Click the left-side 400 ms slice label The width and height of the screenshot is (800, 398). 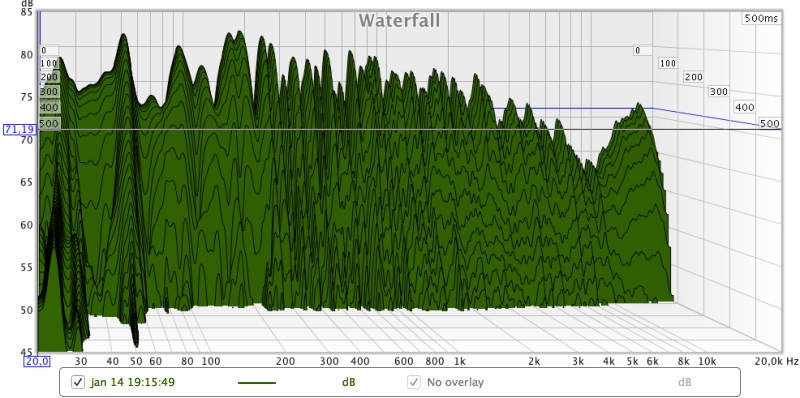(x=49, y=108)
